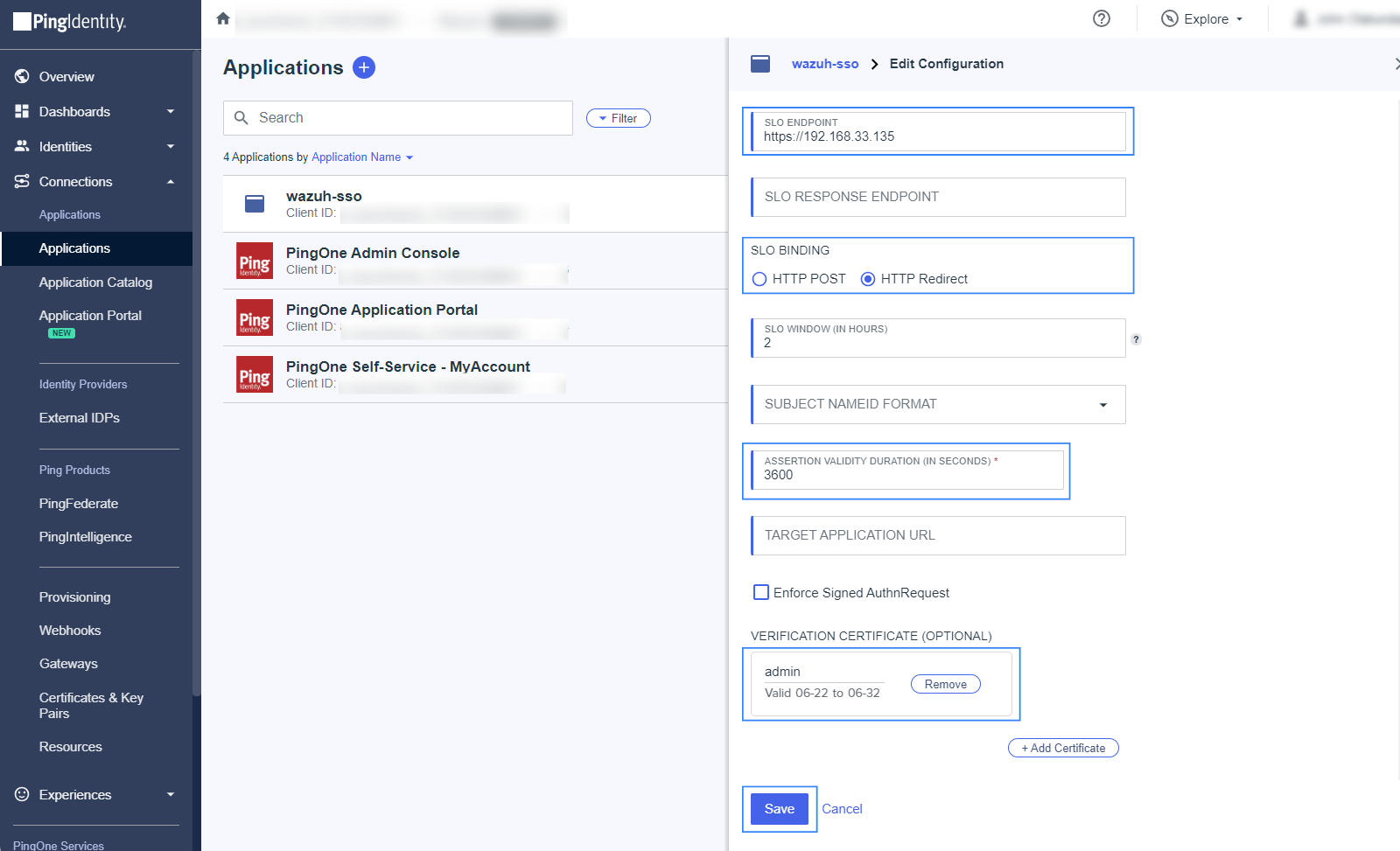Open Application Catalog in sidebar
This screenshot has height=851, width=1400.
click(x=95, y=283)
